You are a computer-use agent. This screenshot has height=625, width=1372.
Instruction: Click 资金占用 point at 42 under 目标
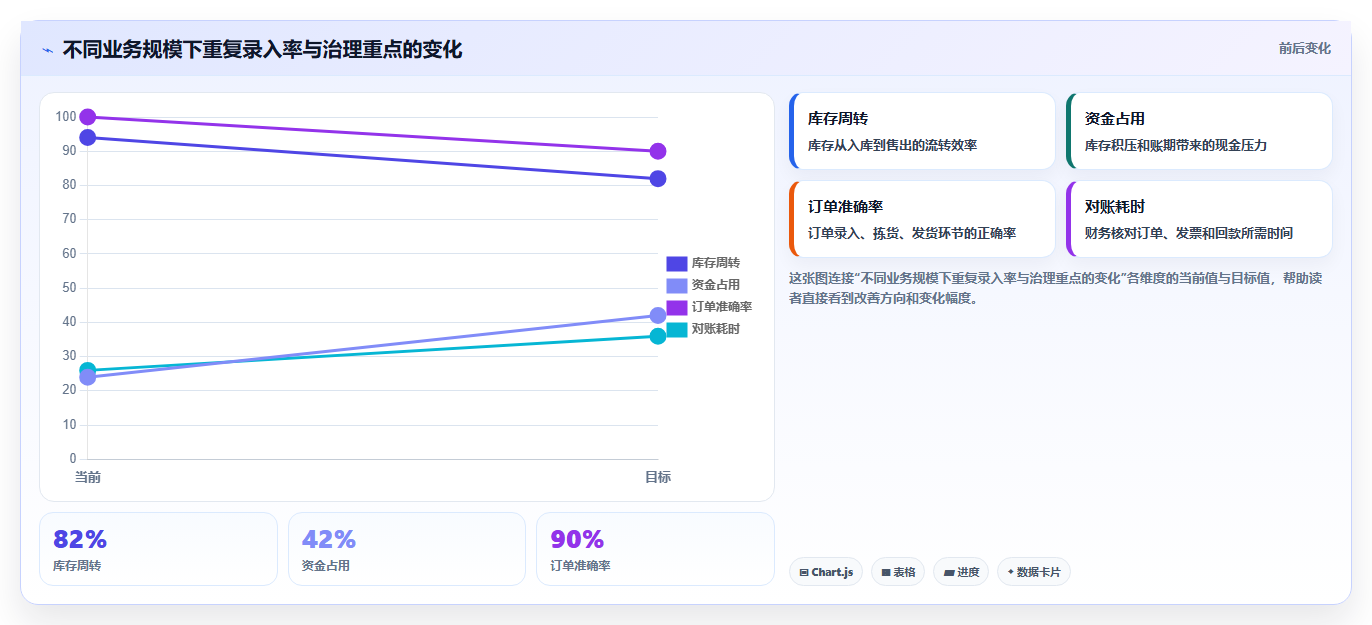click(658, 315)
